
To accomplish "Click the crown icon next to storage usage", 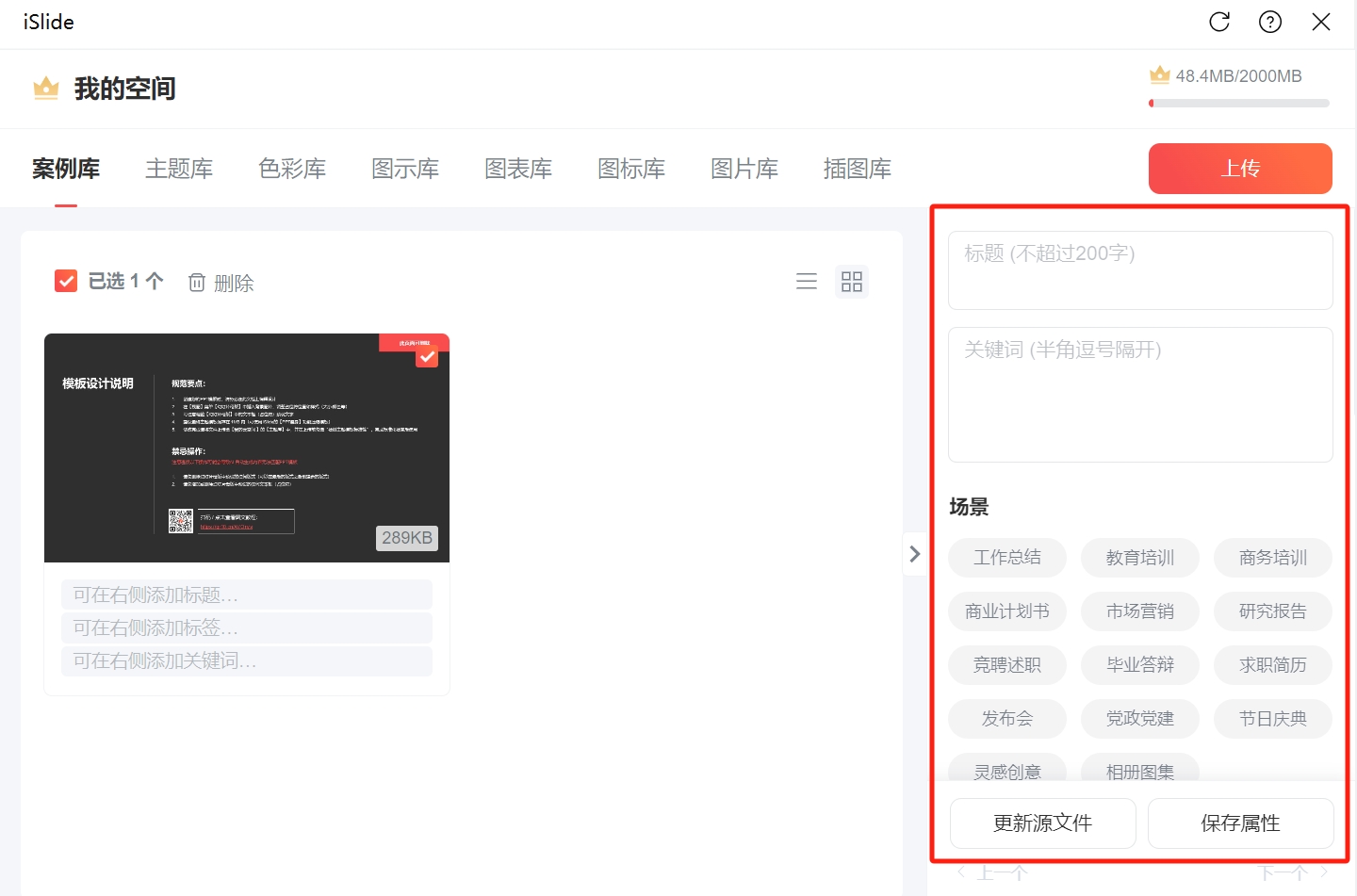I will [x=1159, y=75].
